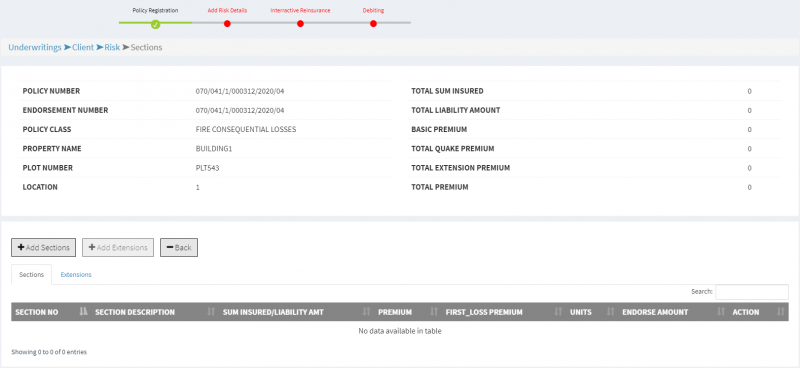Click the Policy Registration step label
Viewport: 800px width, 368px height.
156,10
